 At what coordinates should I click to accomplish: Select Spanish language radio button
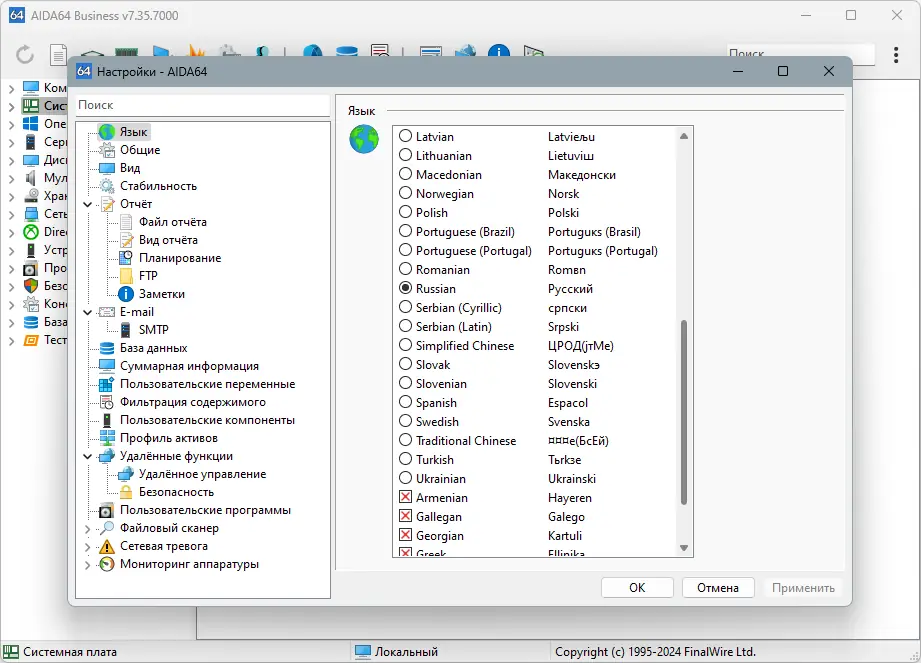click(x=405, y=402)
